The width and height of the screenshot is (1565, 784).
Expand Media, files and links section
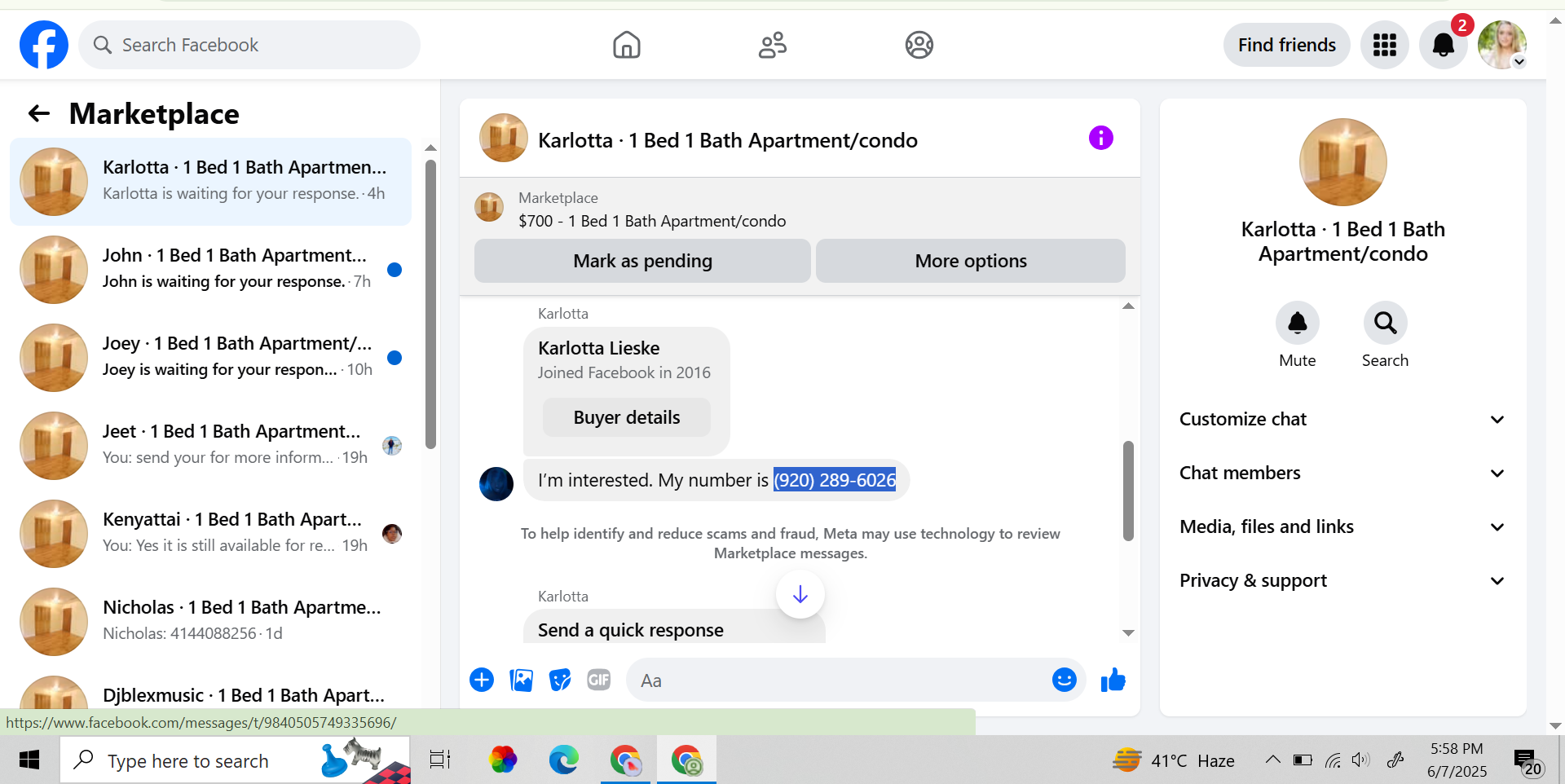point(1342,526)
